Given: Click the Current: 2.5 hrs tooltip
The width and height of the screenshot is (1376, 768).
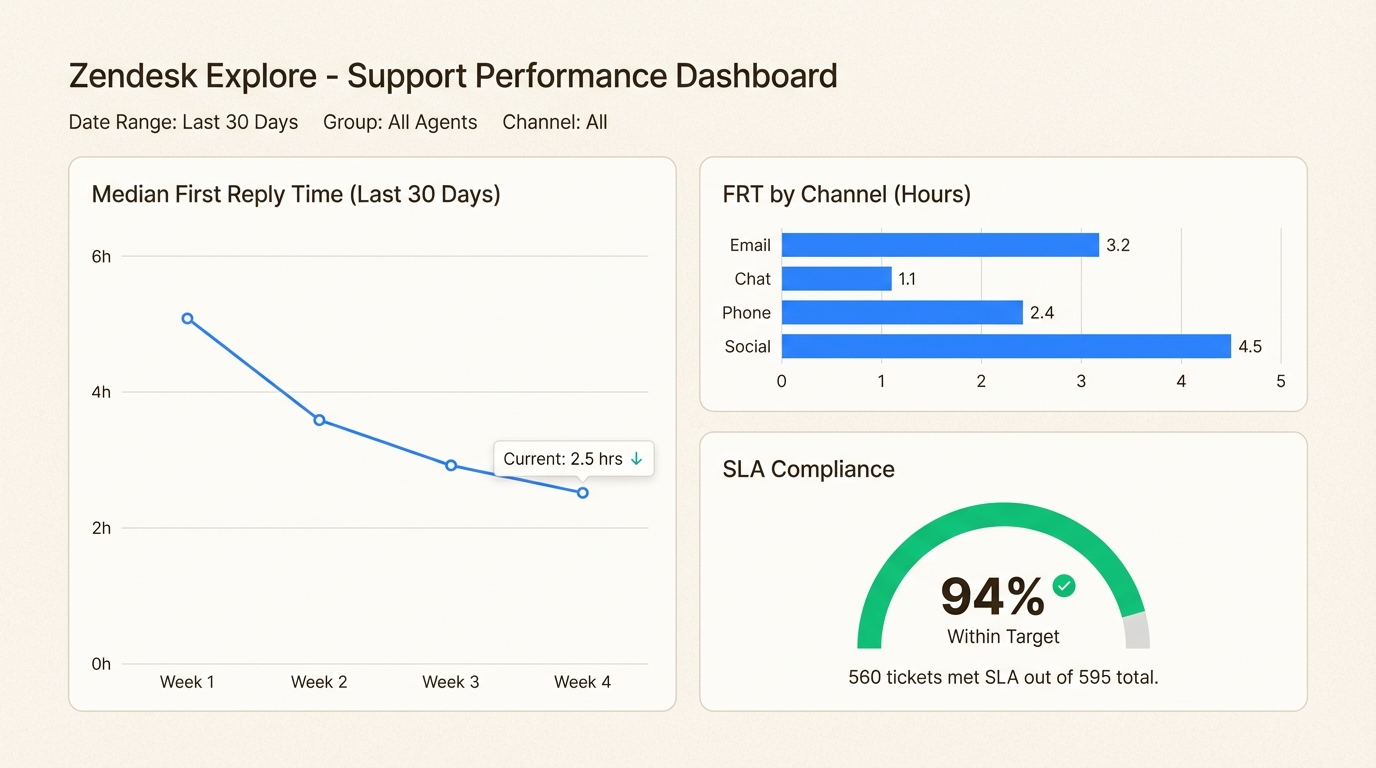Looking at the screenshot, I should pos(563,459).
